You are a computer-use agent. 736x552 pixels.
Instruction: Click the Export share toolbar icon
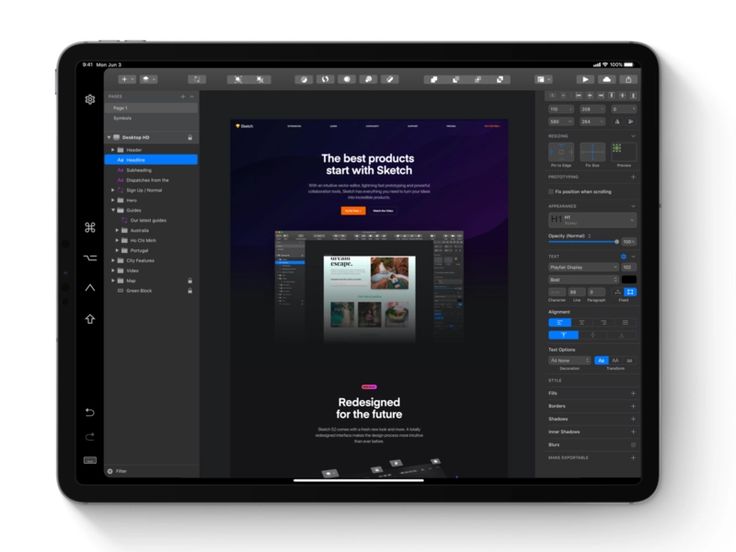click(629, 79)
